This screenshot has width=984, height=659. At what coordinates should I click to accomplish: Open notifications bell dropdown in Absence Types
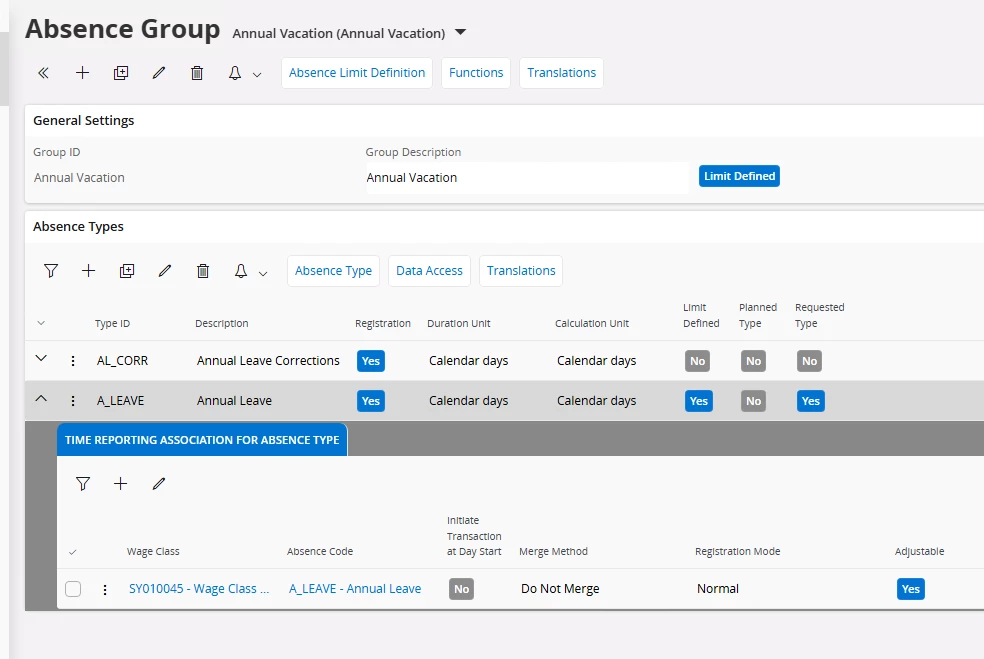247,271
